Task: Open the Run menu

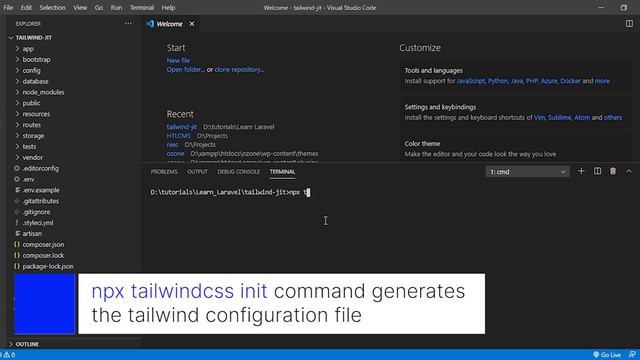Action: 116,8
